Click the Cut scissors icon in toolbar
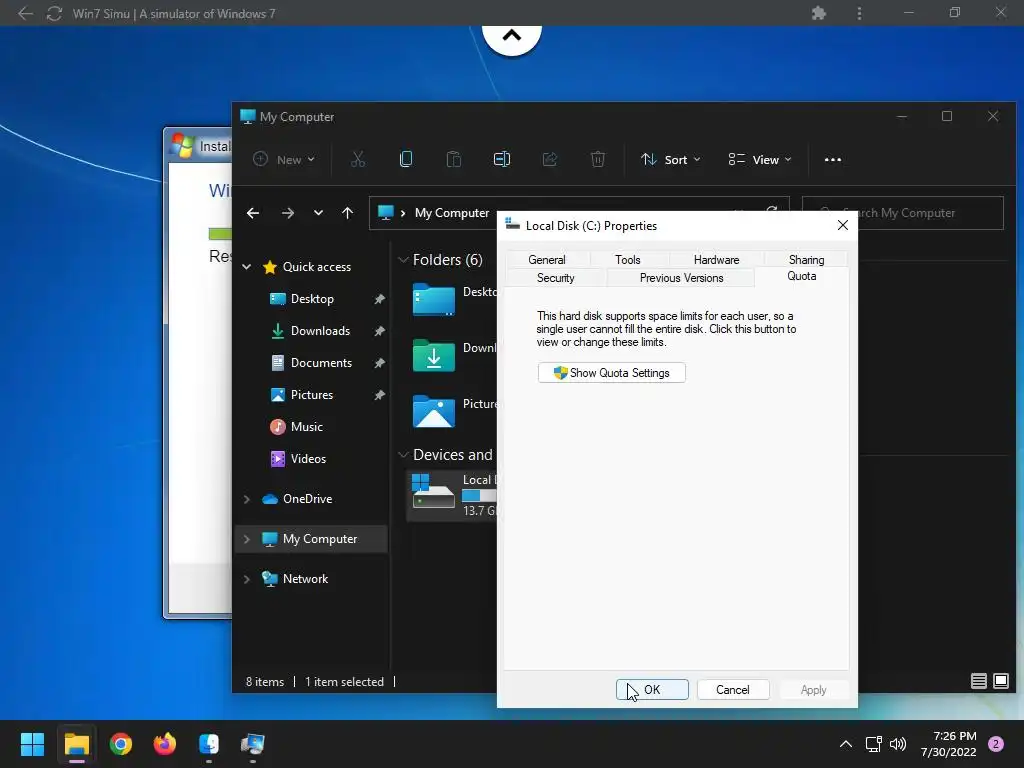The width and height of the screenshot is (1024, 768). [358, 159]
